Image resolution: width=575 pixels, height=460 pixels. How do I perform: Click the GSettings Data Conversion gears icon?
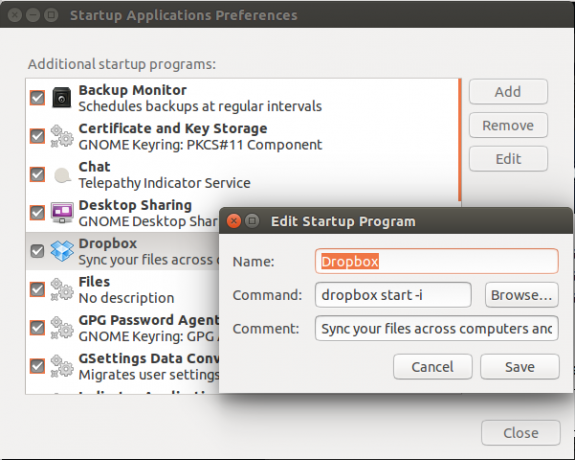coord(62,366)
